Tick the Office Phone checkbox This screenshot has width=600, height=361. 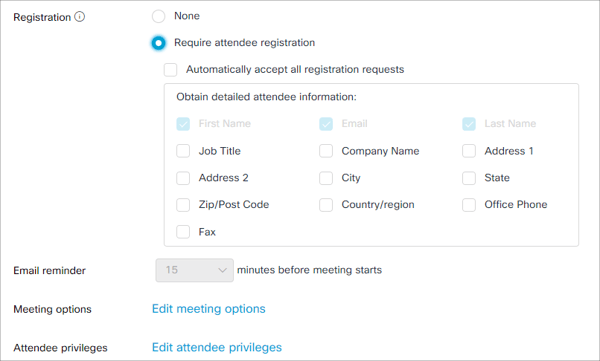(x=469, y=205)
